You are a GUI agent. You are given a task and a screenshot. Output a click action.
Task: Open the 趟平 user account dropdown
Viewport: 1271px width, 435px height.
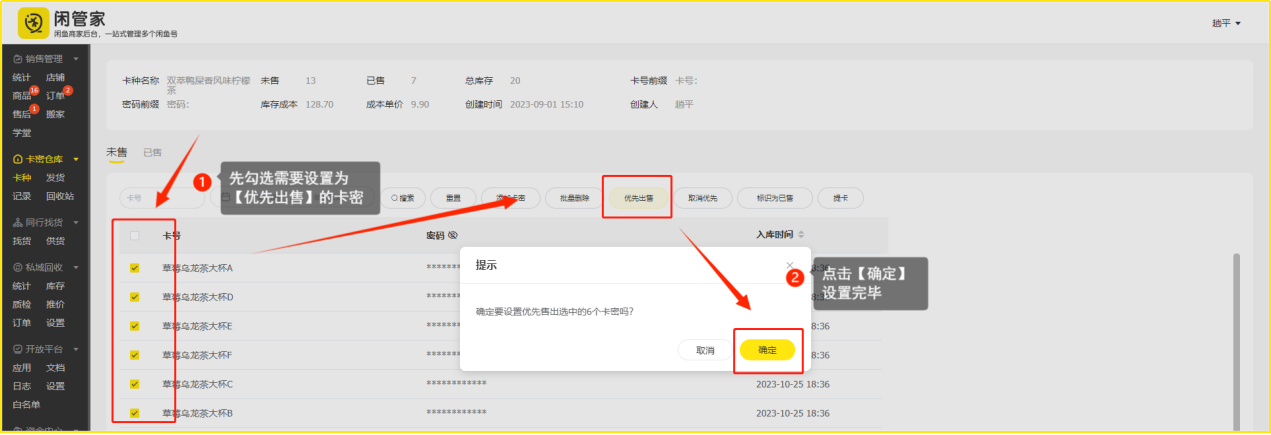(x=1226, y=23)
